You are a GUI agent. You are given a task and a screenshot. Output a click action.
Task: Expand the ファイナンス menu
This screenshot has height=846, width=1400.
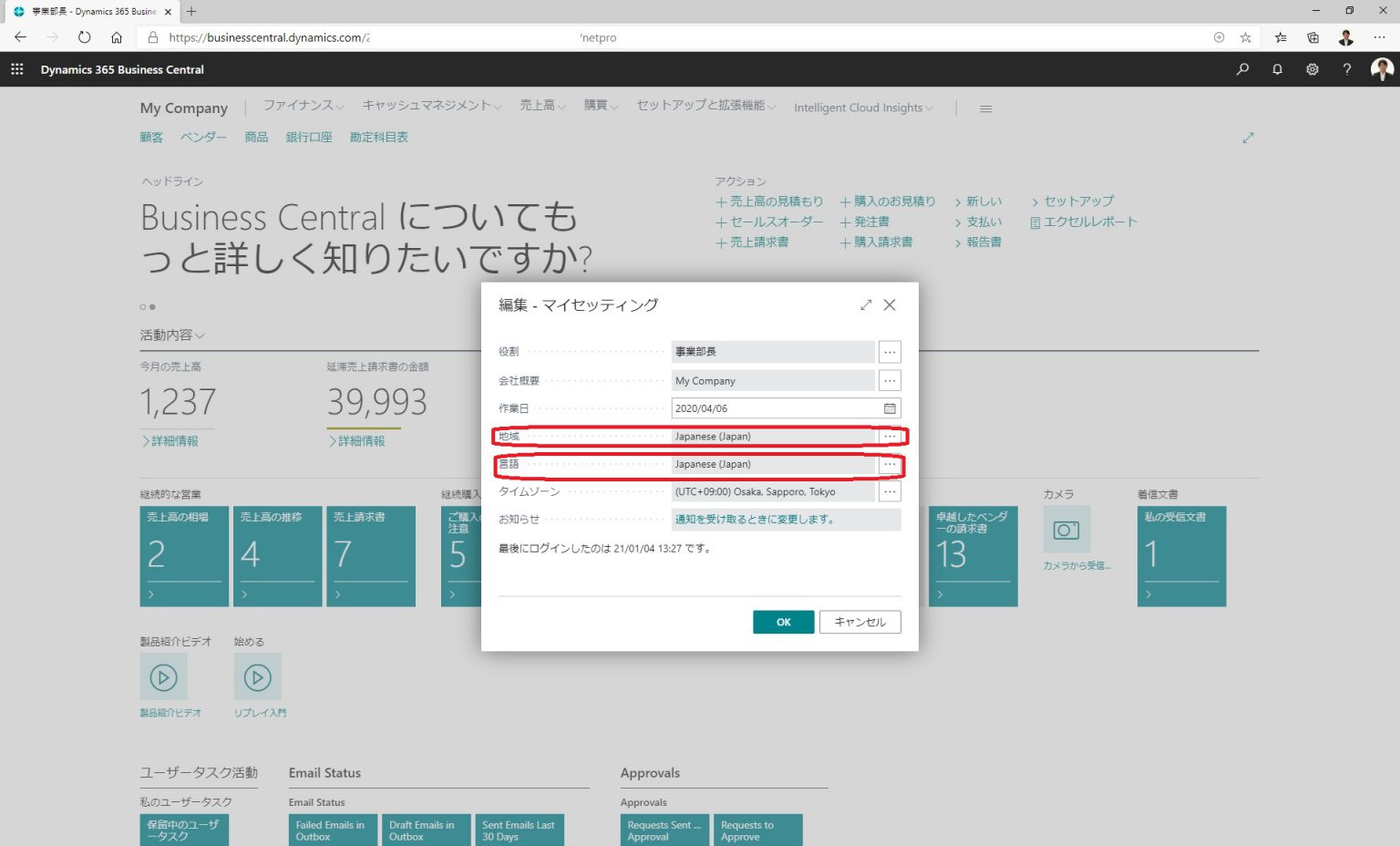click(x=304, y=106)
